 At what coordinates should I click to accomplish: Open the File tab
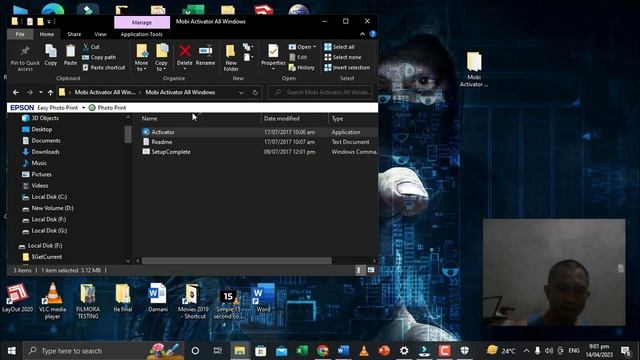click(20, 34)
